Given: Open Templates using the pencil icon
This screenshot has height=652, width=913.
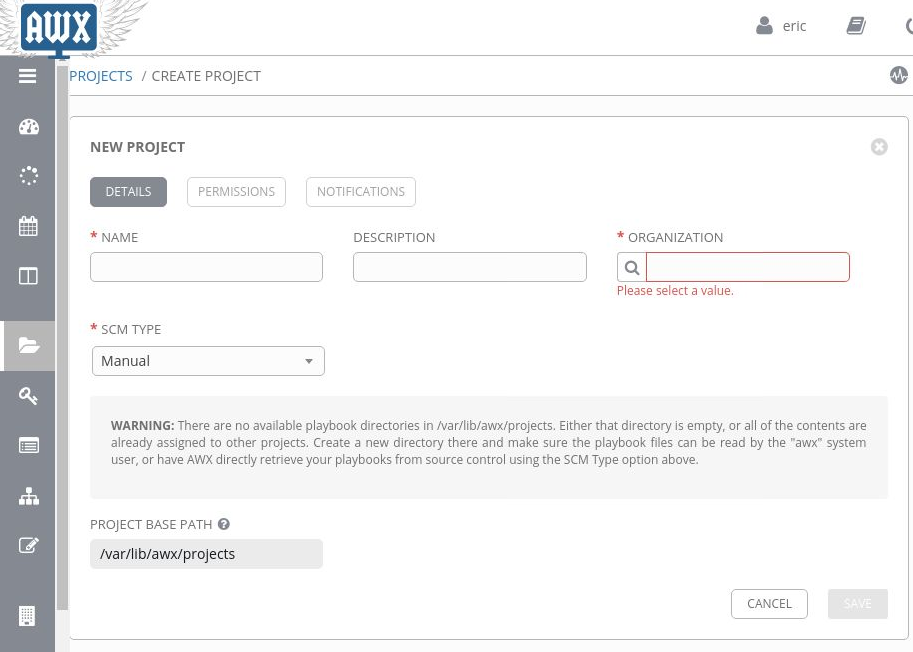Looking at the screenshot, I should (28, 546).
